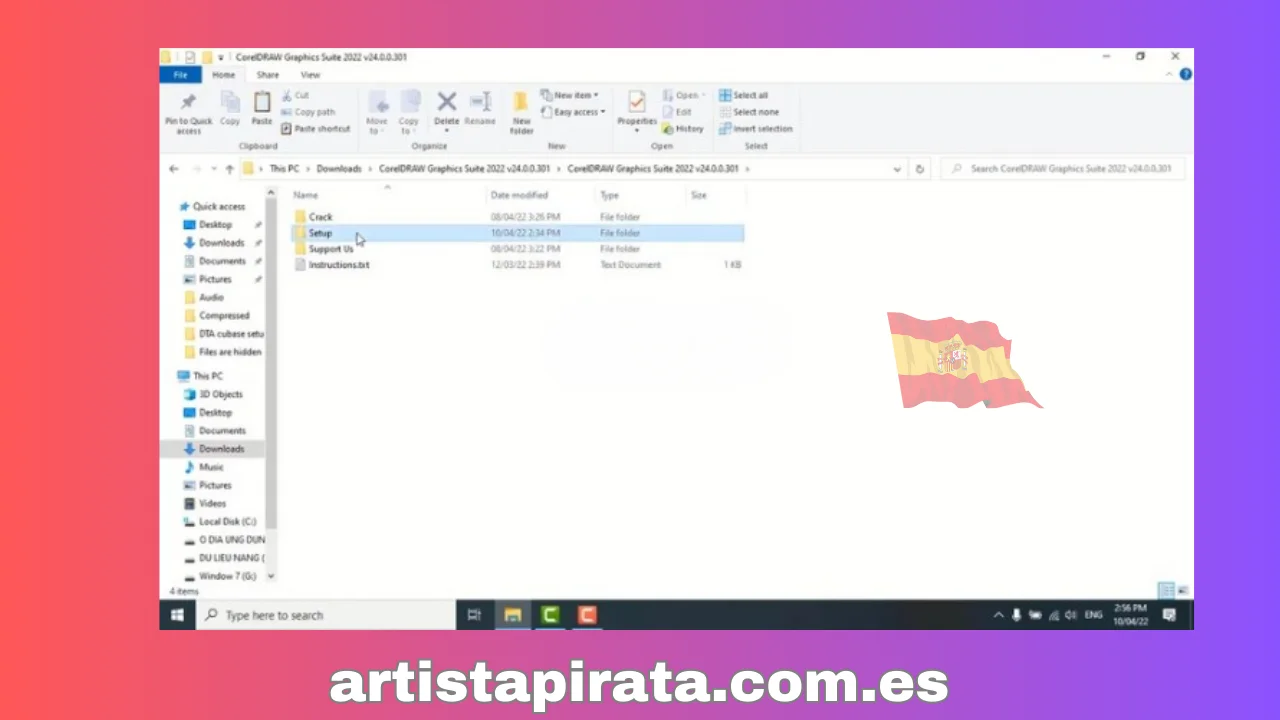Open New item dropdown
Screen dimensions: 1280x720
coord(569,95)
